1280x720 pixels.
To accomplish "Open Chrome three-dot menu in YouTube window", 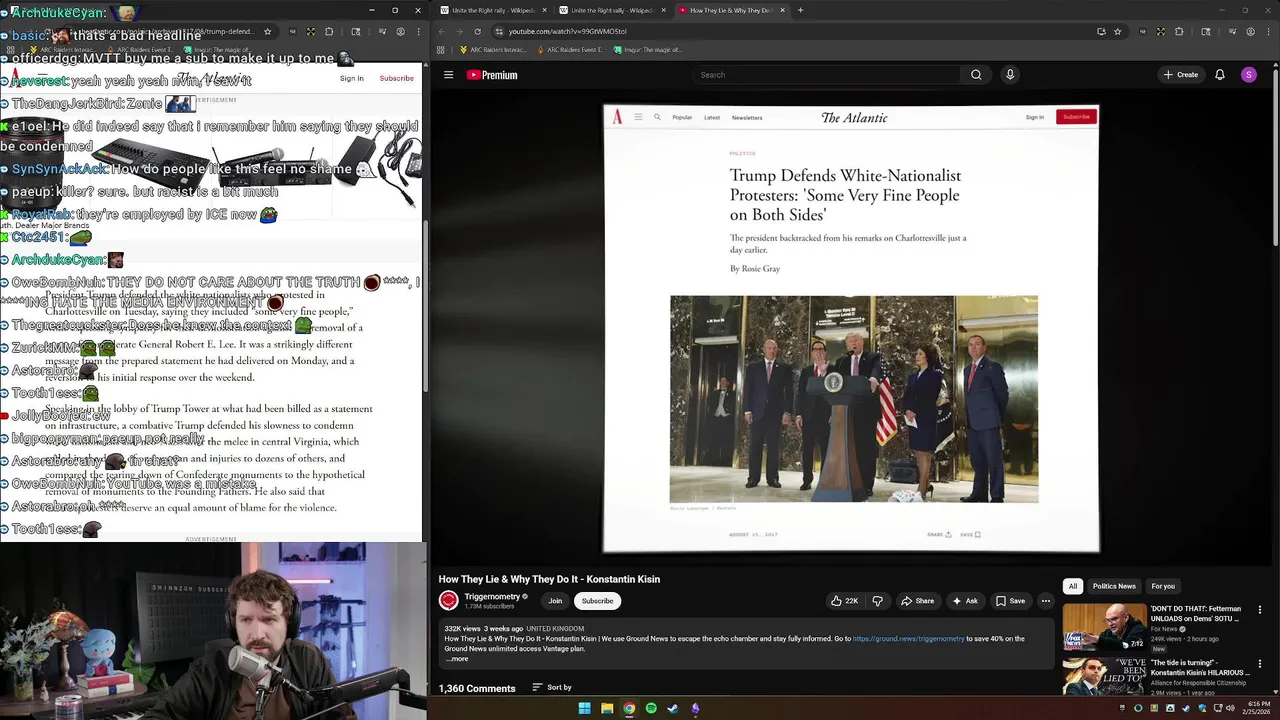I will pos(1268,31).
